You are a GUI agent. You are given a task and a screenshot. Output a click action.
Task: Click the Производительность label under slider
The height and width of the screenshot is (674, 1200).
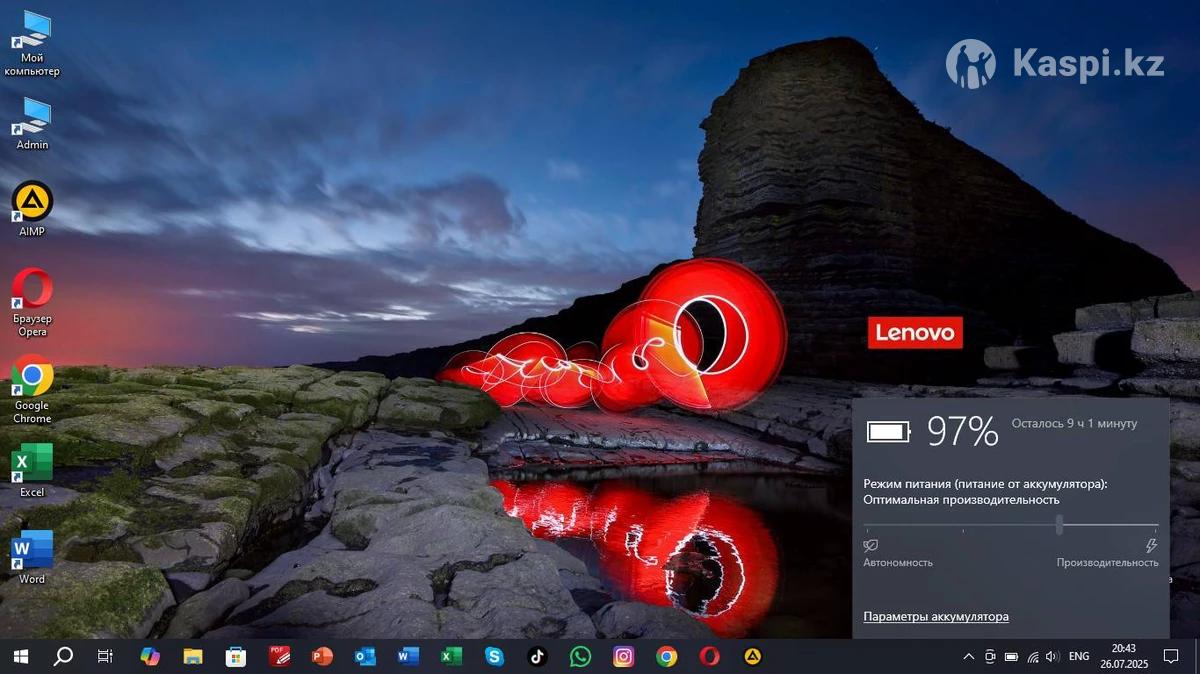[x=1107, y=563]
